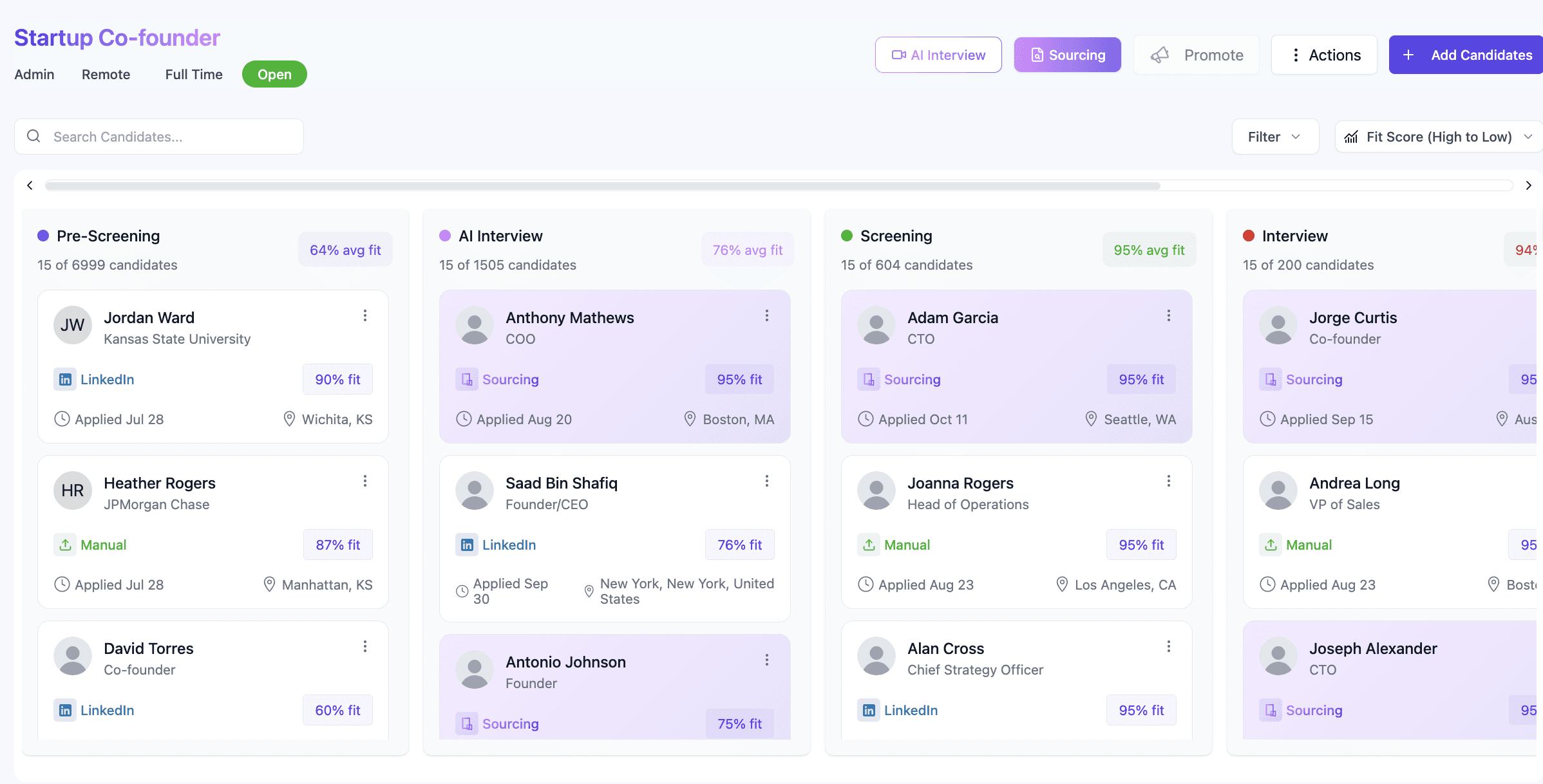Open the Filter dropdown
The height and width of the screenshot is (784, 1543).
1274,136
